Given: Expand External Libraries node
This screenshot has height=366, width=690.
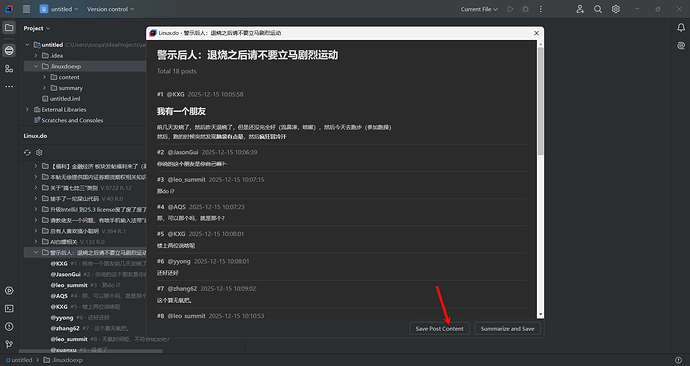Looking at the screenshot, I should click(x=27, y=110).
